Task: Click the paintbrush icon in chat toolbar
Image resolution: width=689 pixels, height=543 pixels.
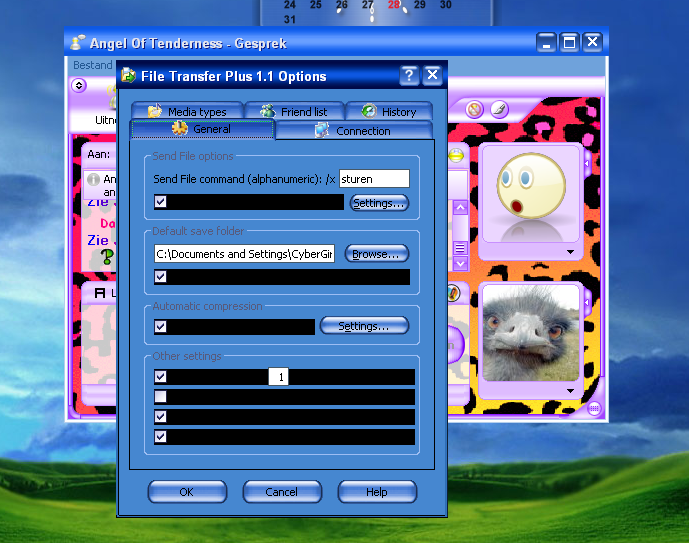Action: [498, 109]
